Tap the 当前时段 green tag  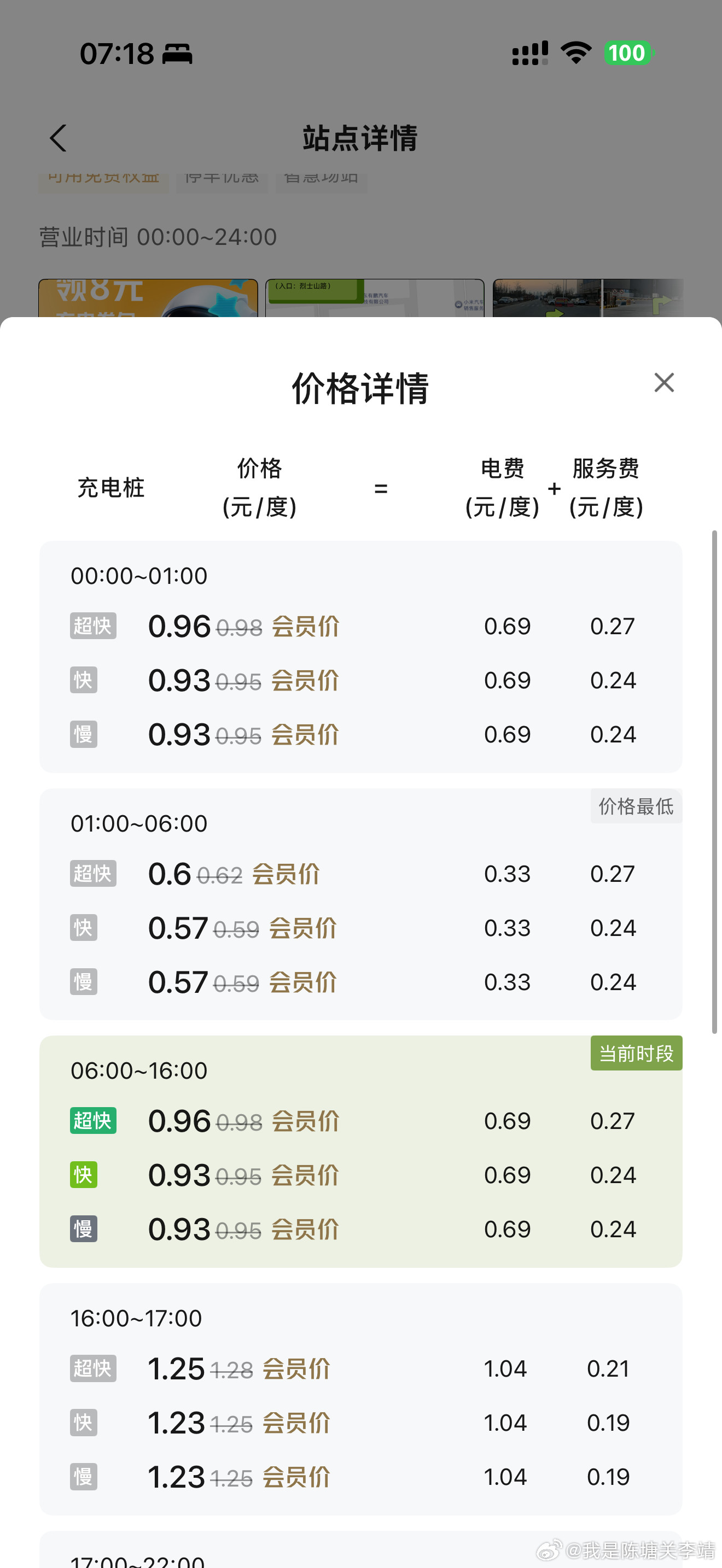coord(636,1053)
